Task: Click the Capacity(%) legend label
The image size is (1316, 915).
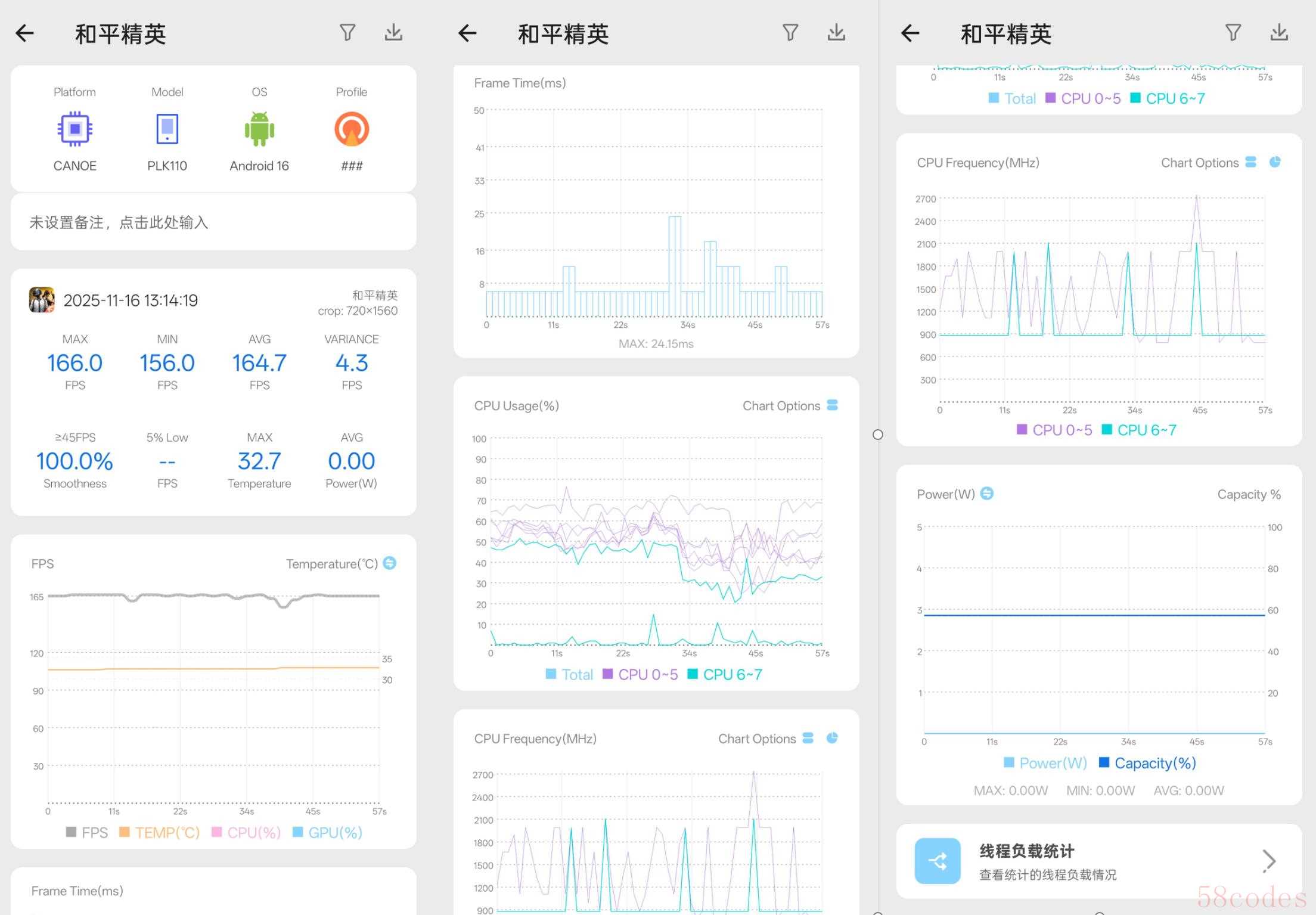Action: [1154, 763]
